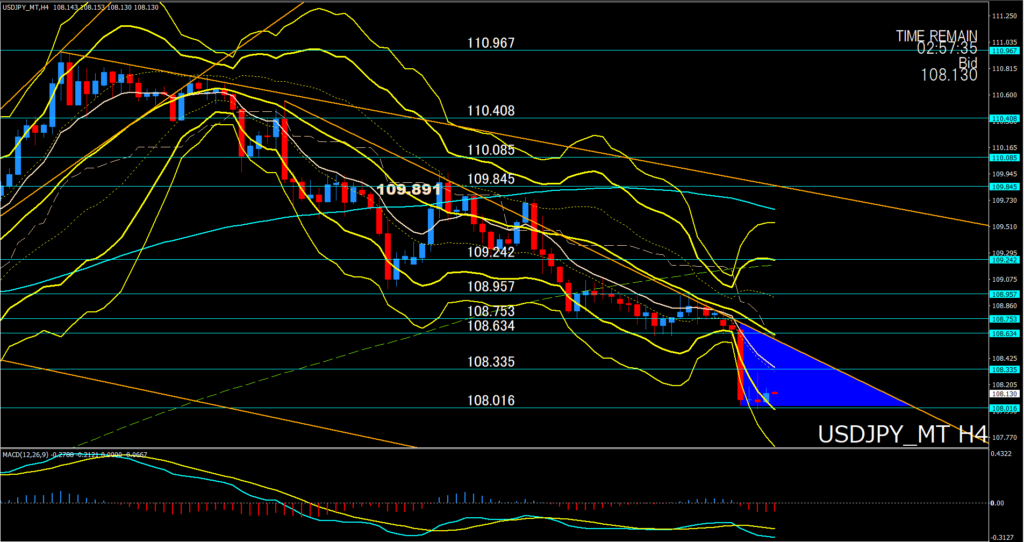Click the big USDJPY_MT H4 watermark label
This screenshot has width=1024, height=542.
click(902, 434)
